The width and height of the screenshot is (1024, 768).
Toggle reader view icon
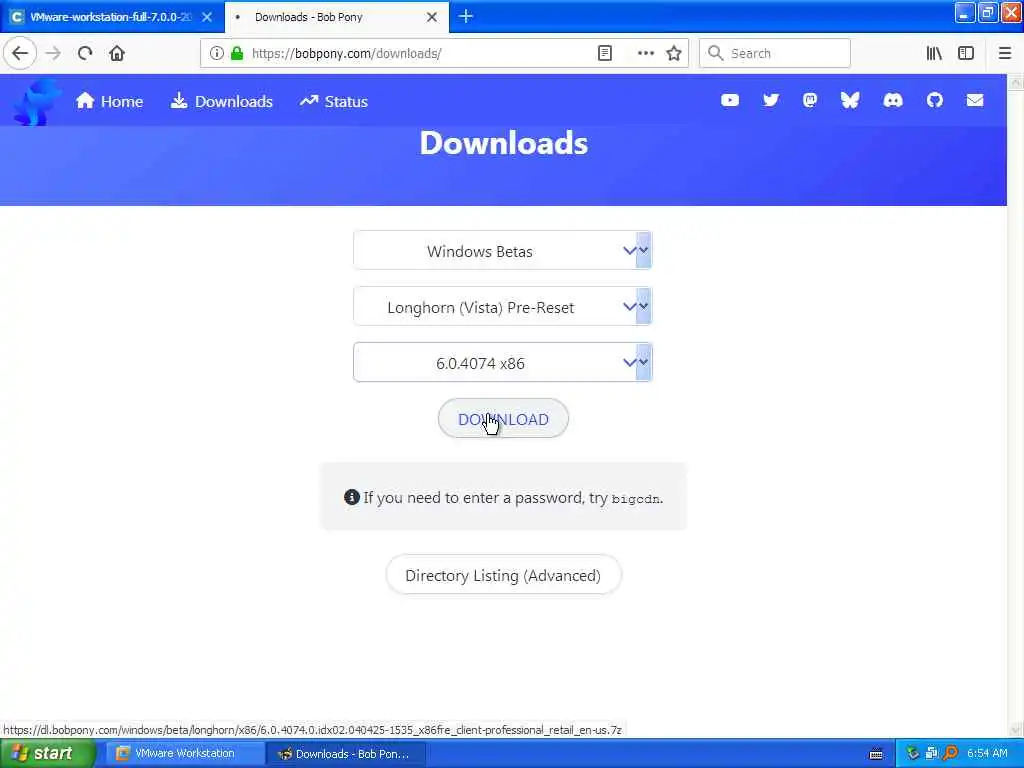tap(605, 54)
